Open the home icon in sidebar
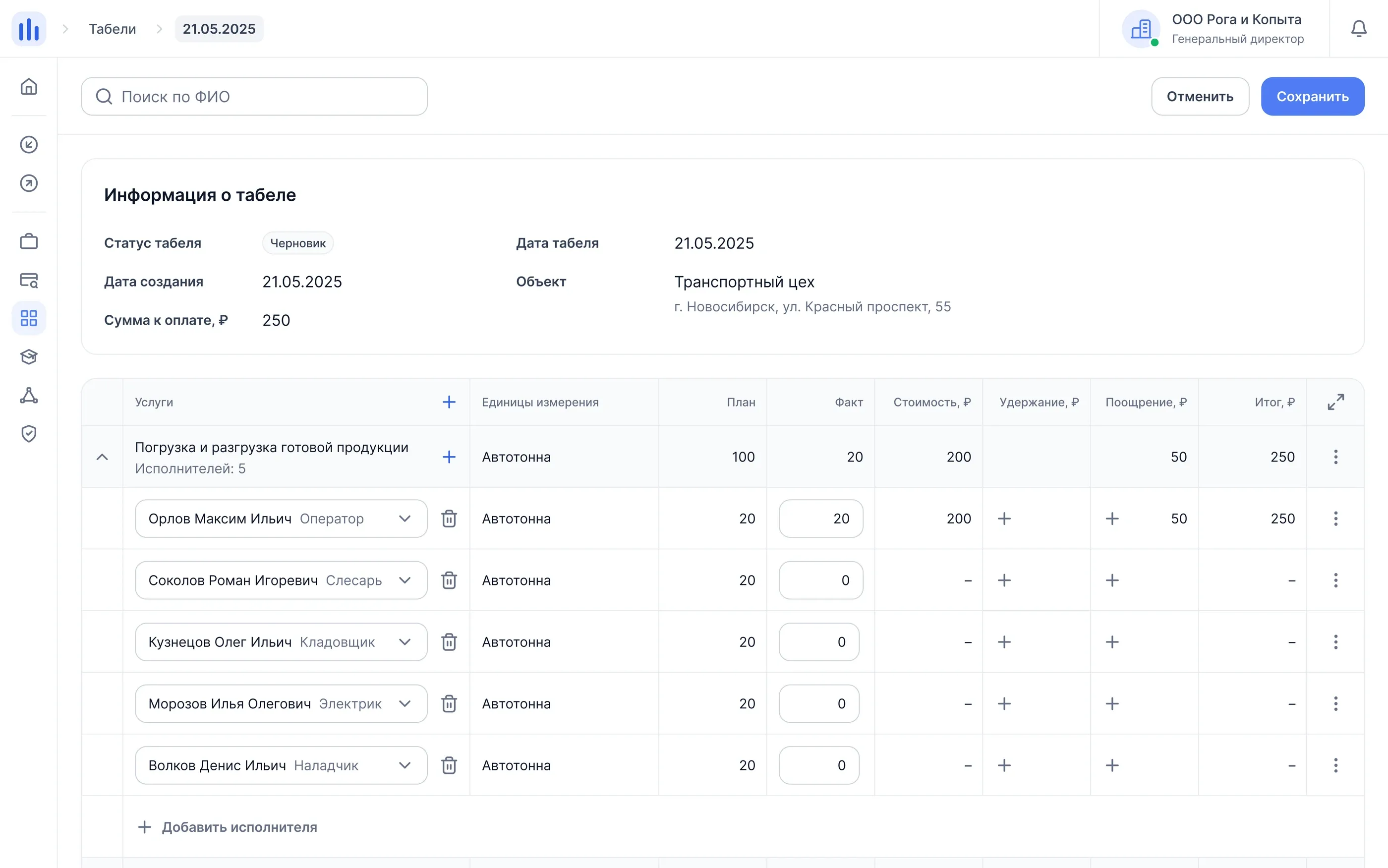The width and height of the screenshot is (1388, 868). (29, 87)
